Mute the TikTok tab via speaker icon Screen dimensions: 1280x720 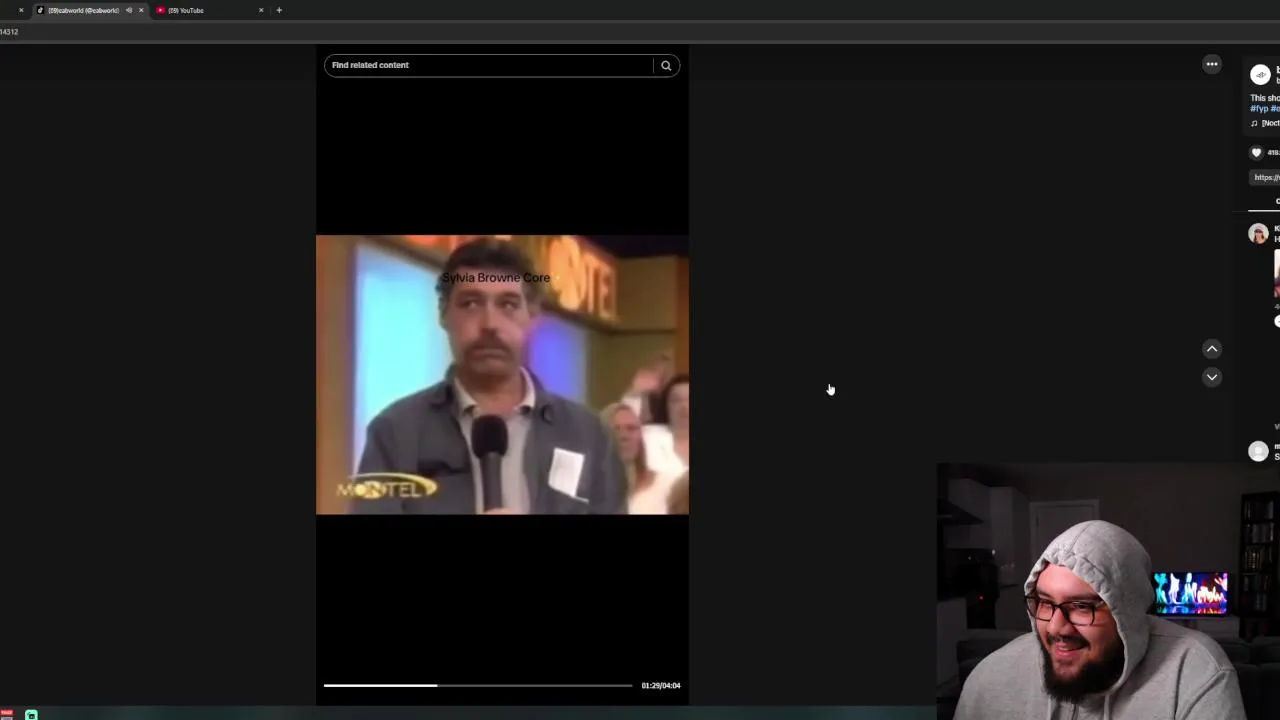128,10
